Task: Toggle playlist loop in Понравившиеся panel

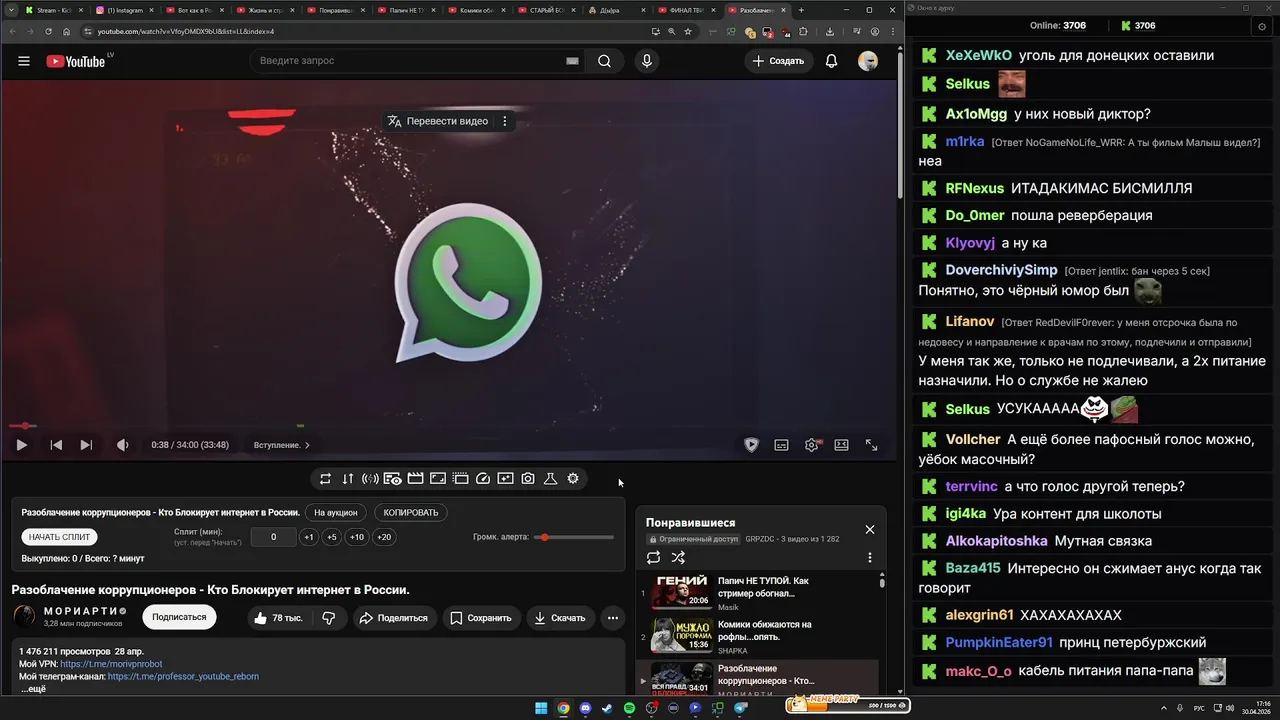Action: pyautogui.click(x=653, y=558)
